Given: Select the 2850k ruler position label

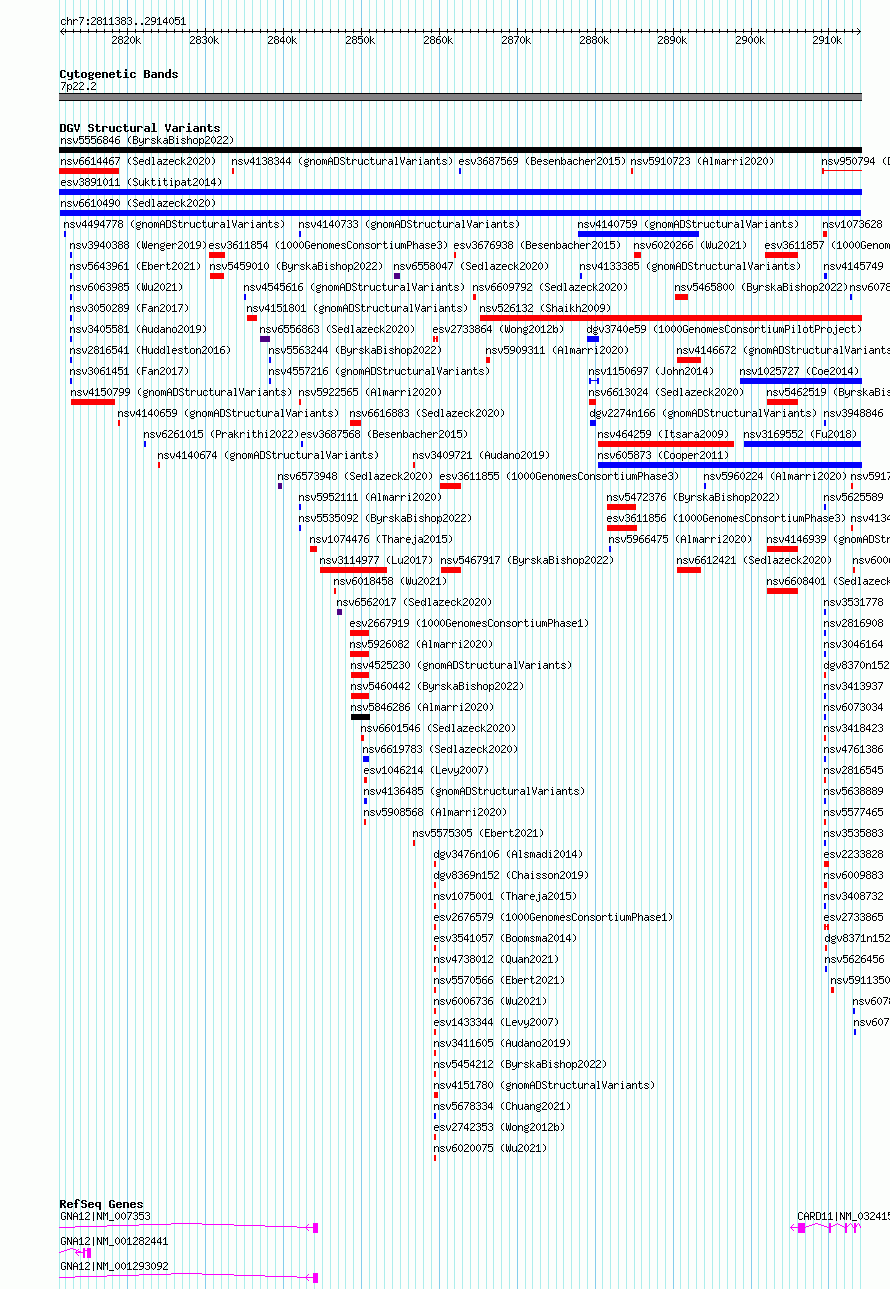Looking at the screenshot, I should pyautogui.click(x=360, y=40).
